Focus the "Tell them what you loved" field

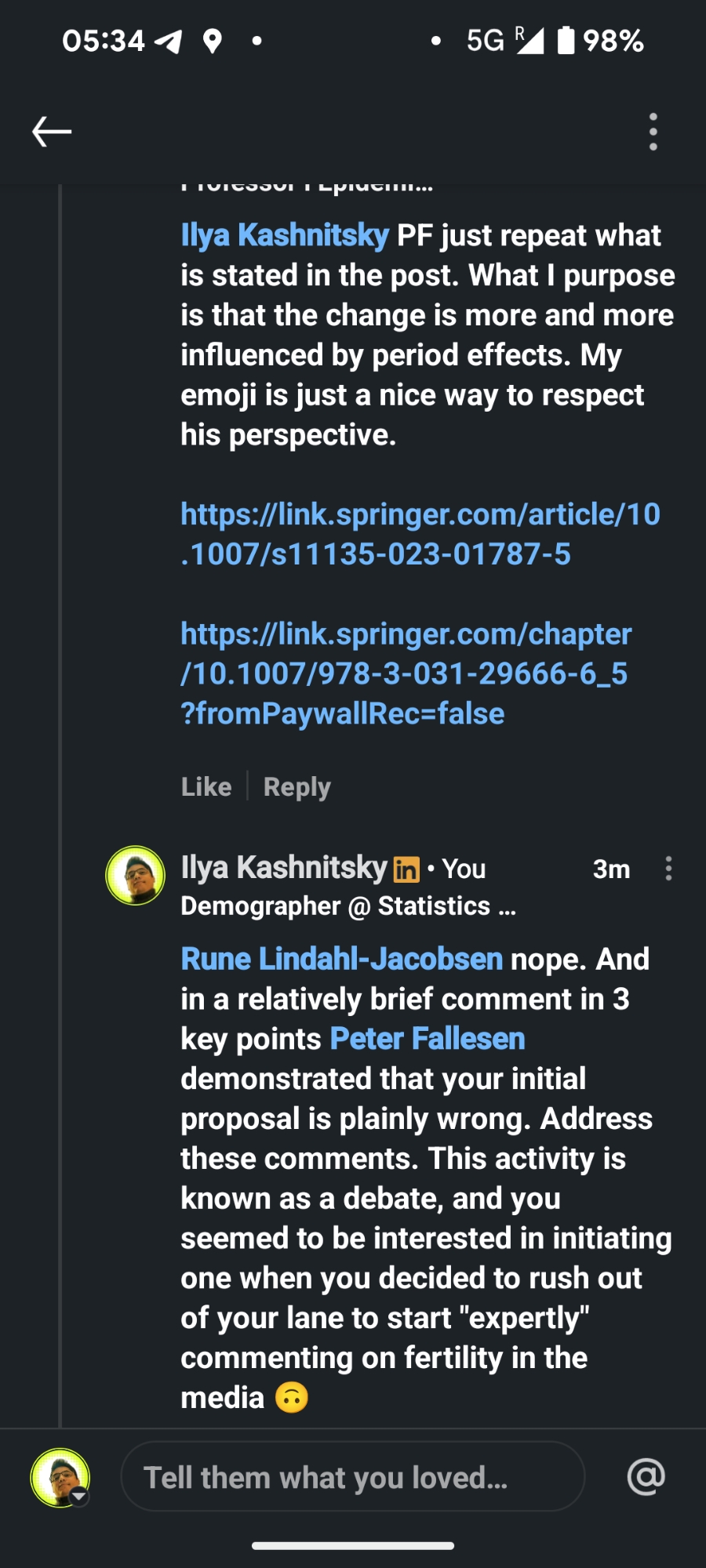353,1477
